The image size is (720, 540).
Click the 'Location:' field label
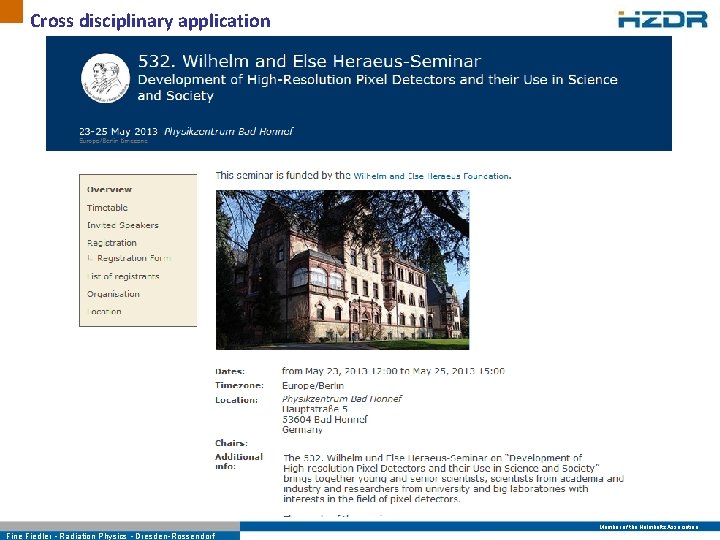(236, 400)
